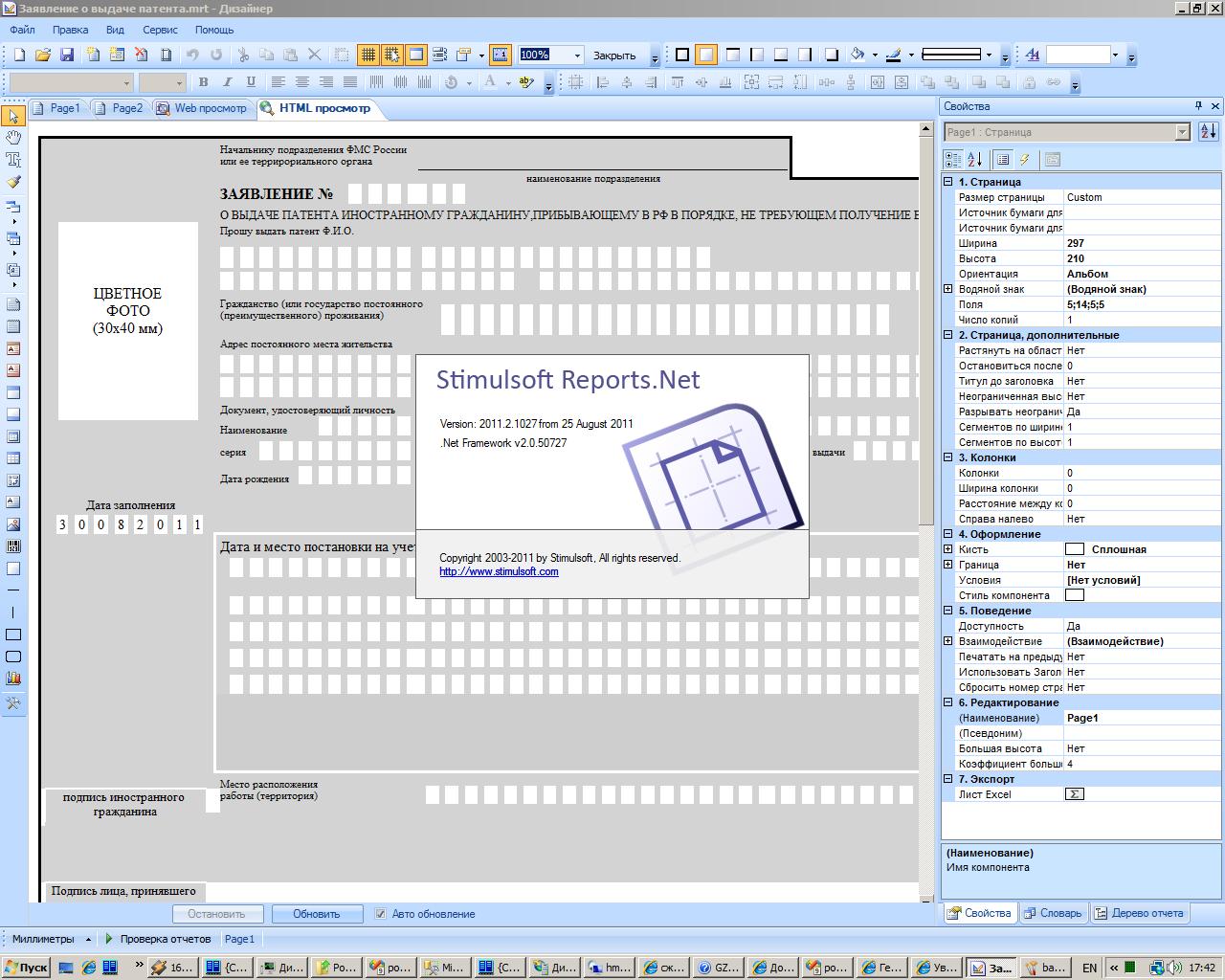
Task: Open the http://www.stimulsoft.com link
Action: [x=499, y=571]
